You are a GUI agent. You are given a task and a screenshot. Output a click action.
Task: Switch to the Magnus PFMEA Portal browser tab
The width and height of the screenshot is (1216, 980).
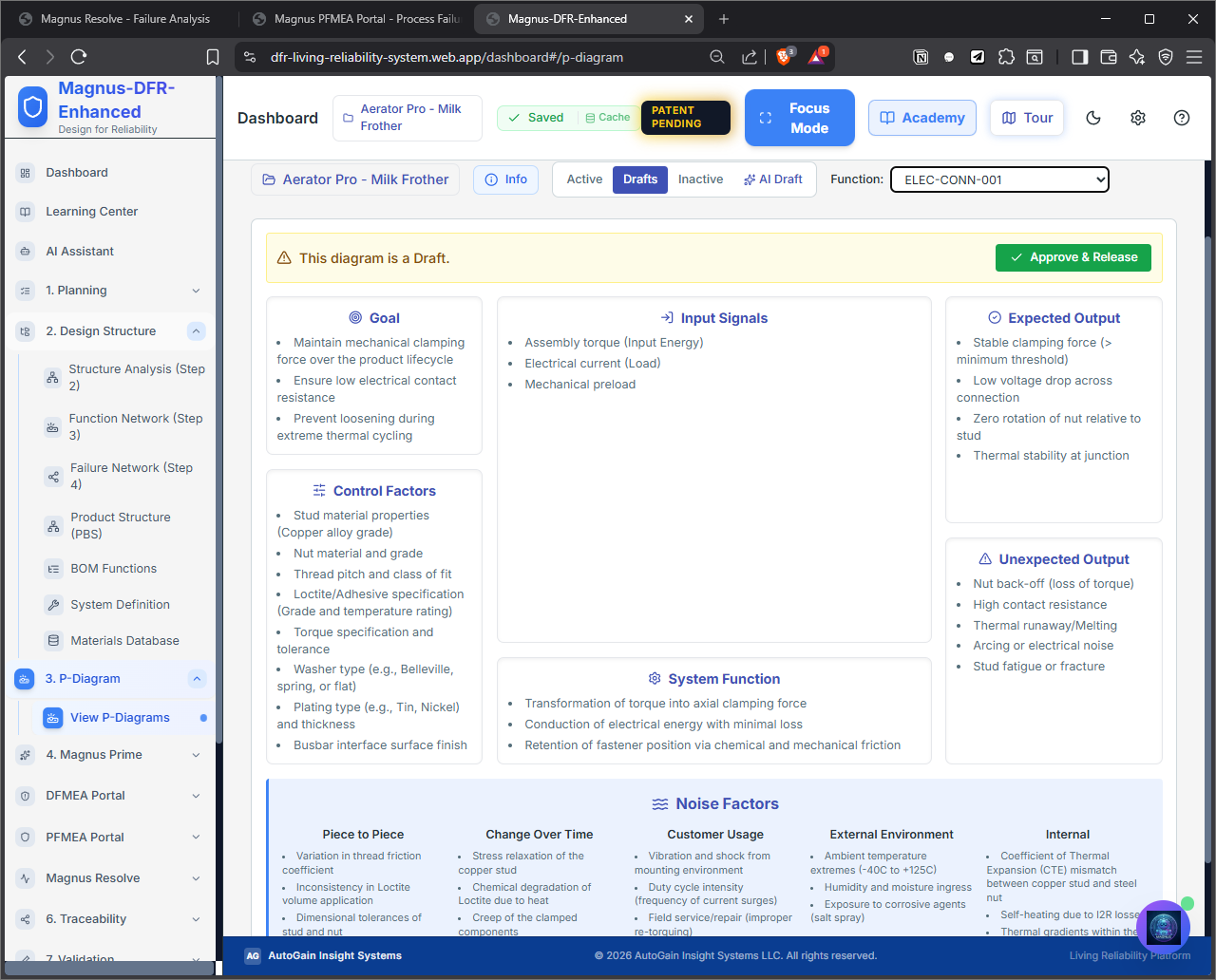pos(356,19)
